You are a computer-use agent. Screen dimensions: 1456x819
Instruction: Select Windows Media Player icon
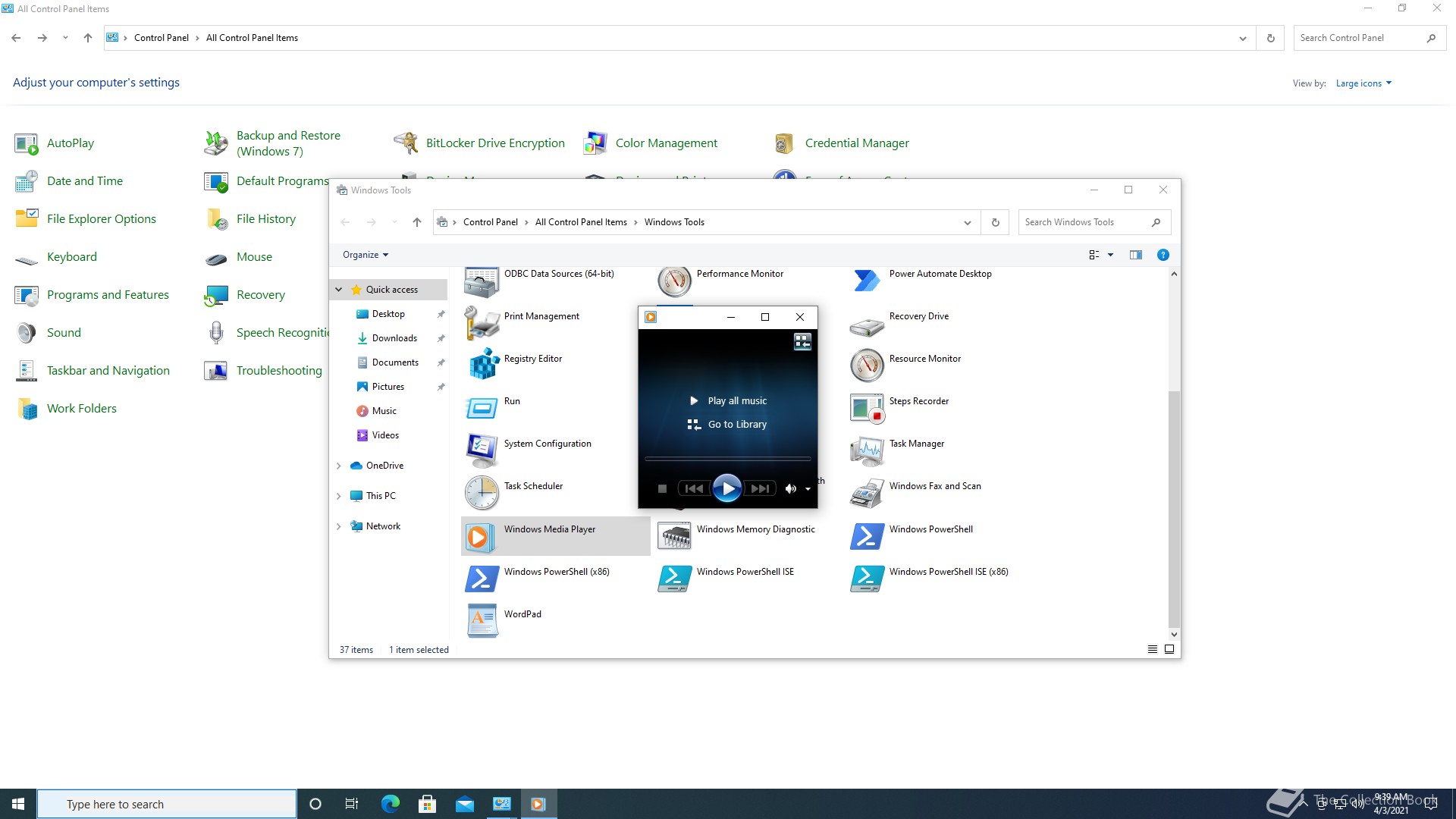tap(479, 537)
